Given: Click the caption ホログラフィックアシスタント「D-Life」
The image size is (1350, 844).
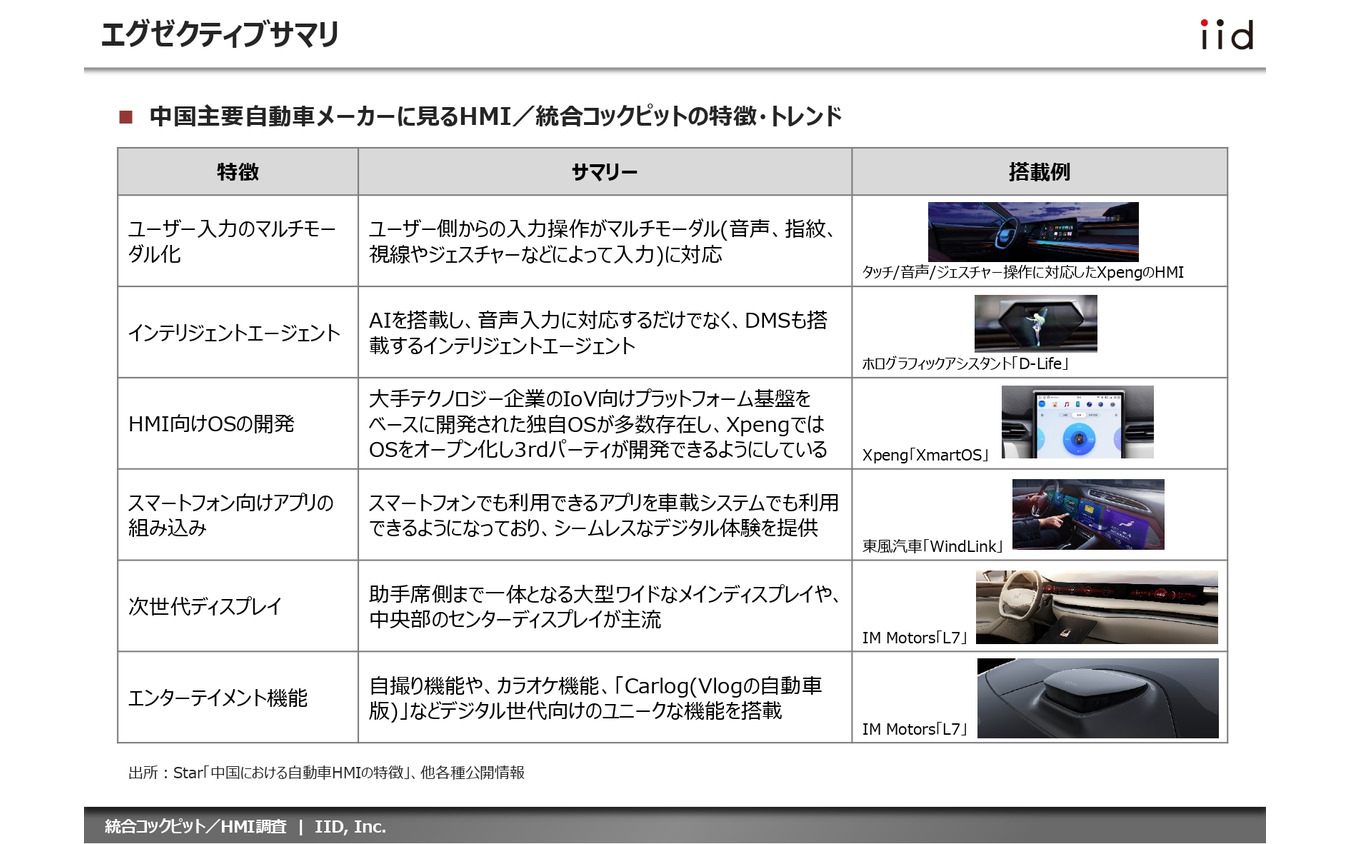Looking at the screenshot, I should click(x=967, y=363).
